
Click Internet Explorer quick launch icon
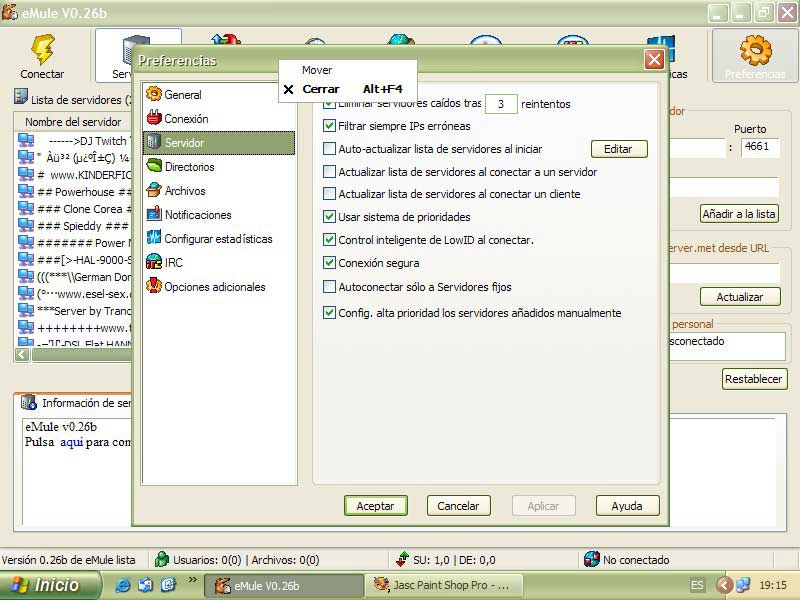122,585
